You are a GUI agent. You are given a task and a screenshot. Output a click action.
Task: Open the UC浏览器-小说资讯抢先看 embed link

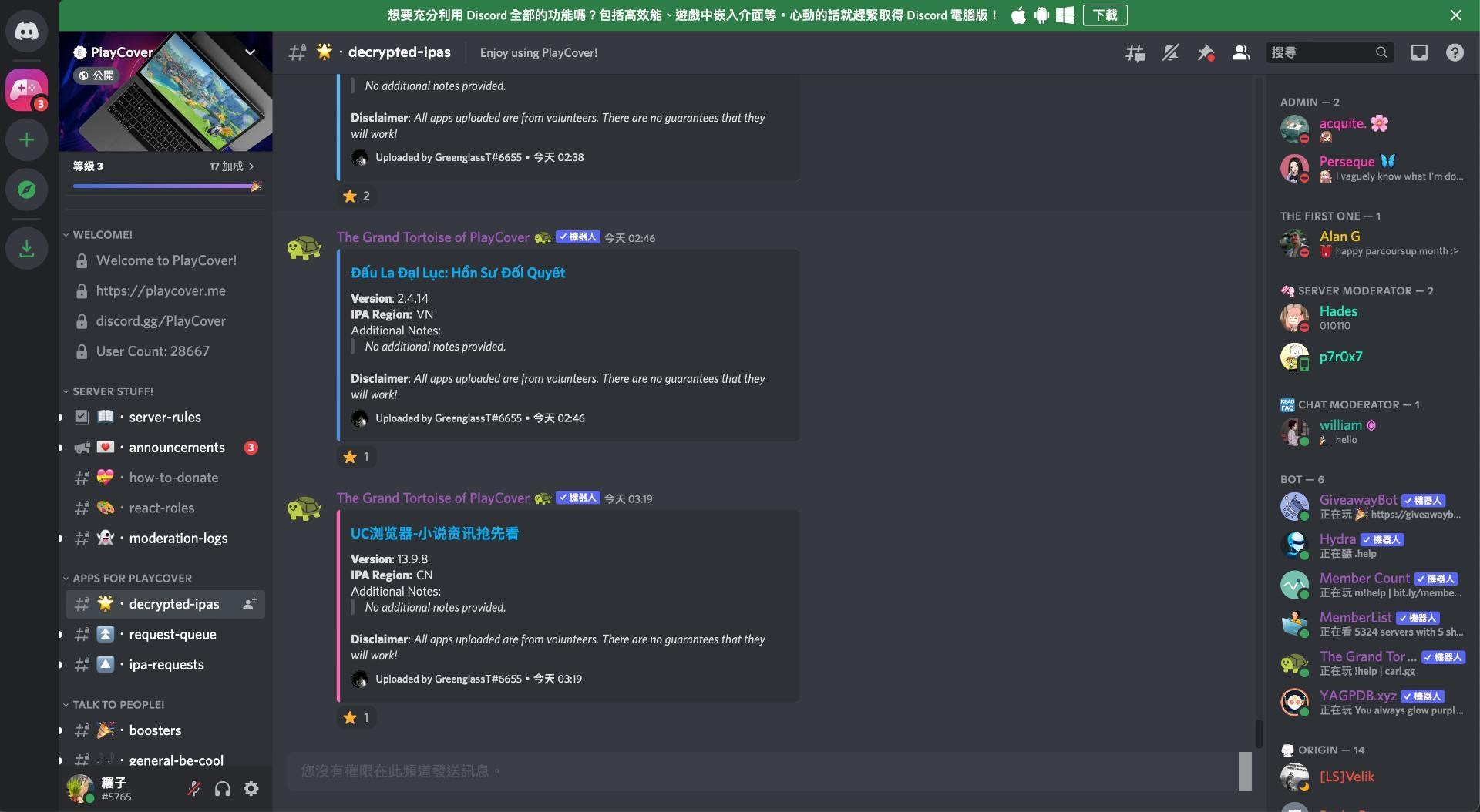click(435, 533)
